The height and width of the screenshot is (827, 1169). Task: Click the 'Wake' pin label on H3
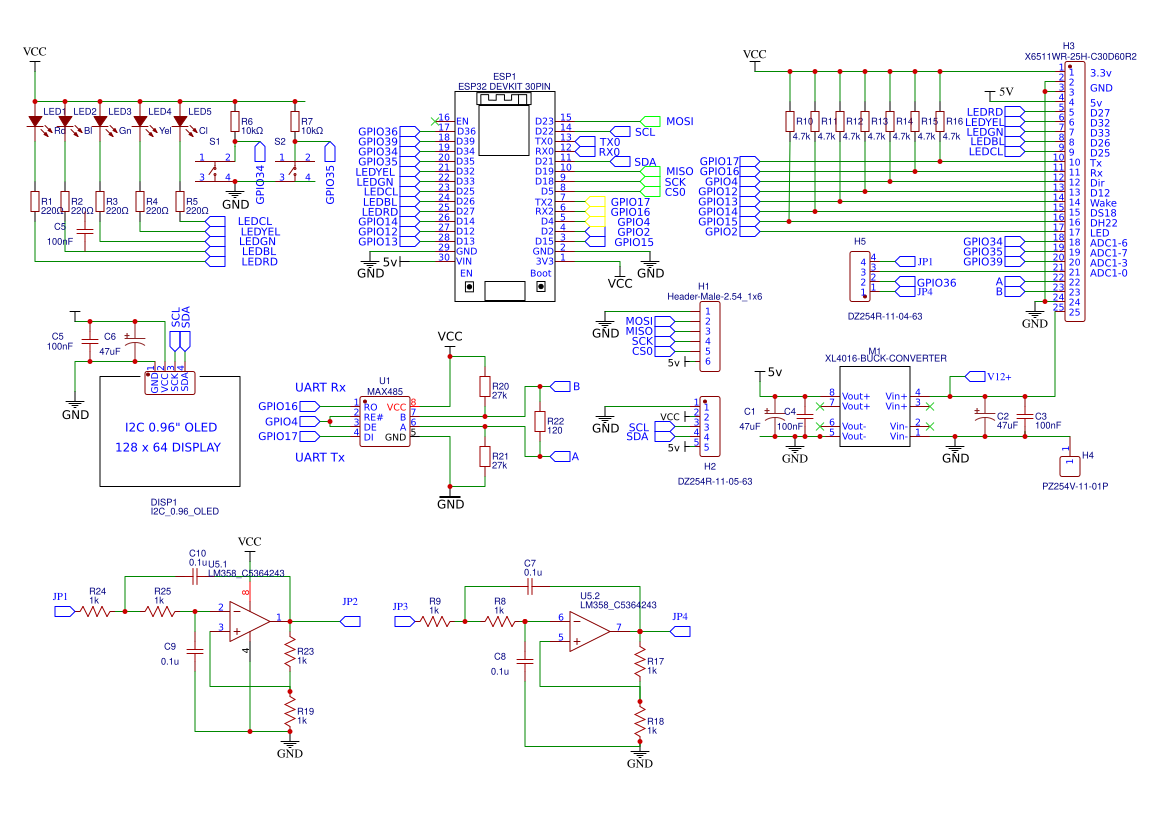tap(1103, 203)
